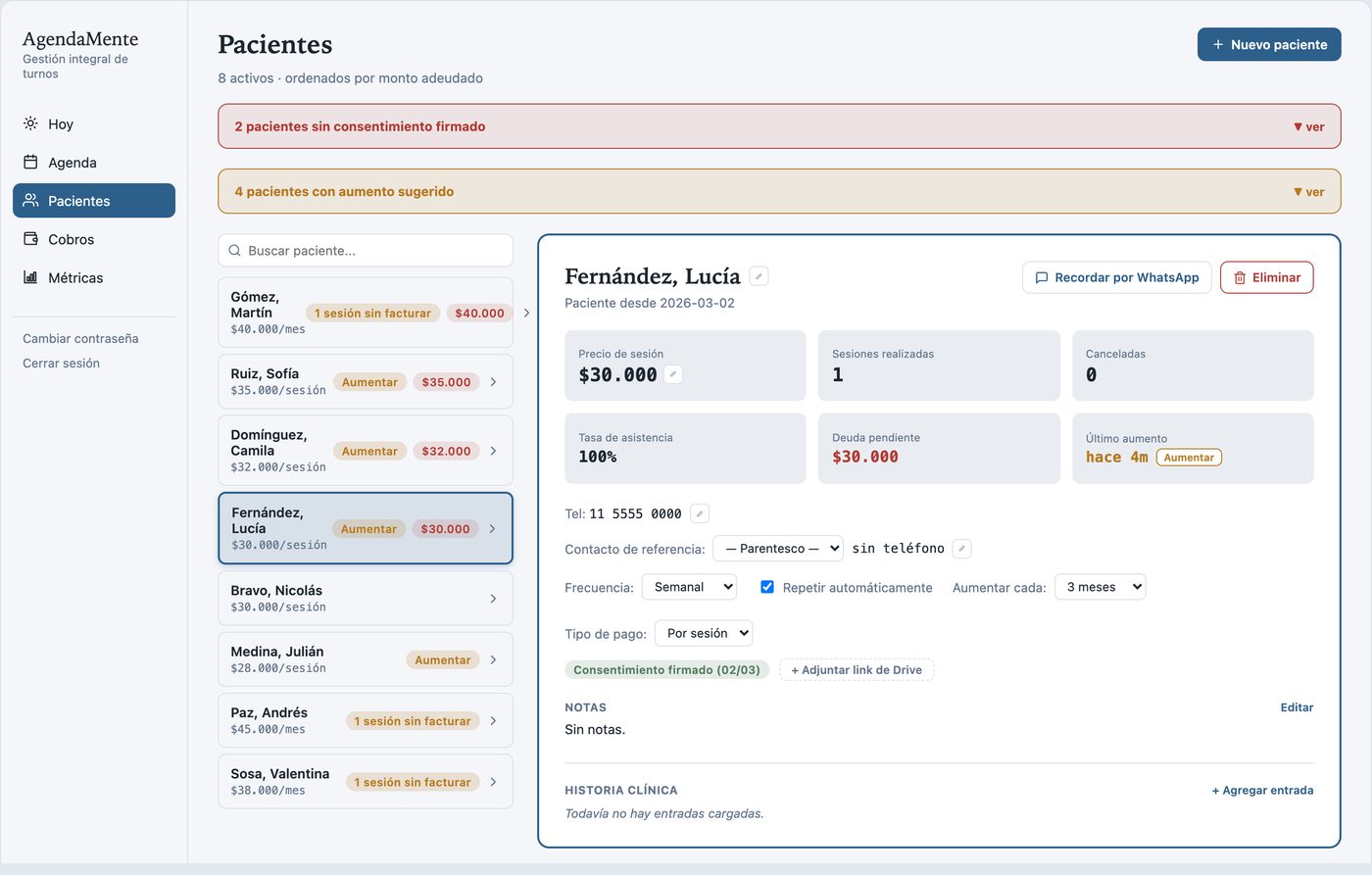Click the people icon beside Pacientes
Screen dimensions: 1372x875
coord(30,200)
